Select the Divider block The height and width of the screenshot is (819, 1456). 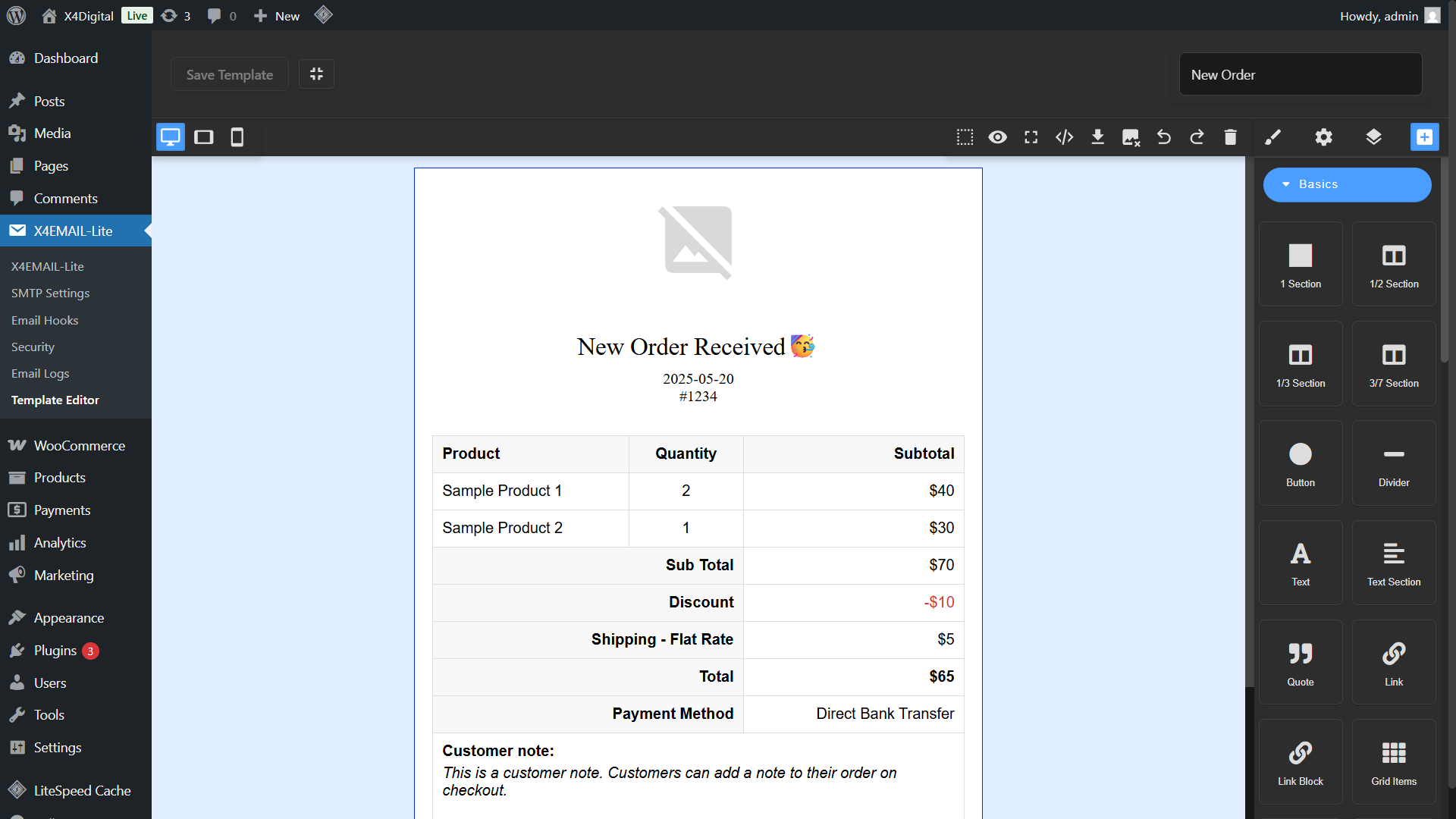pyautogui.click(x=1393, y=463)
